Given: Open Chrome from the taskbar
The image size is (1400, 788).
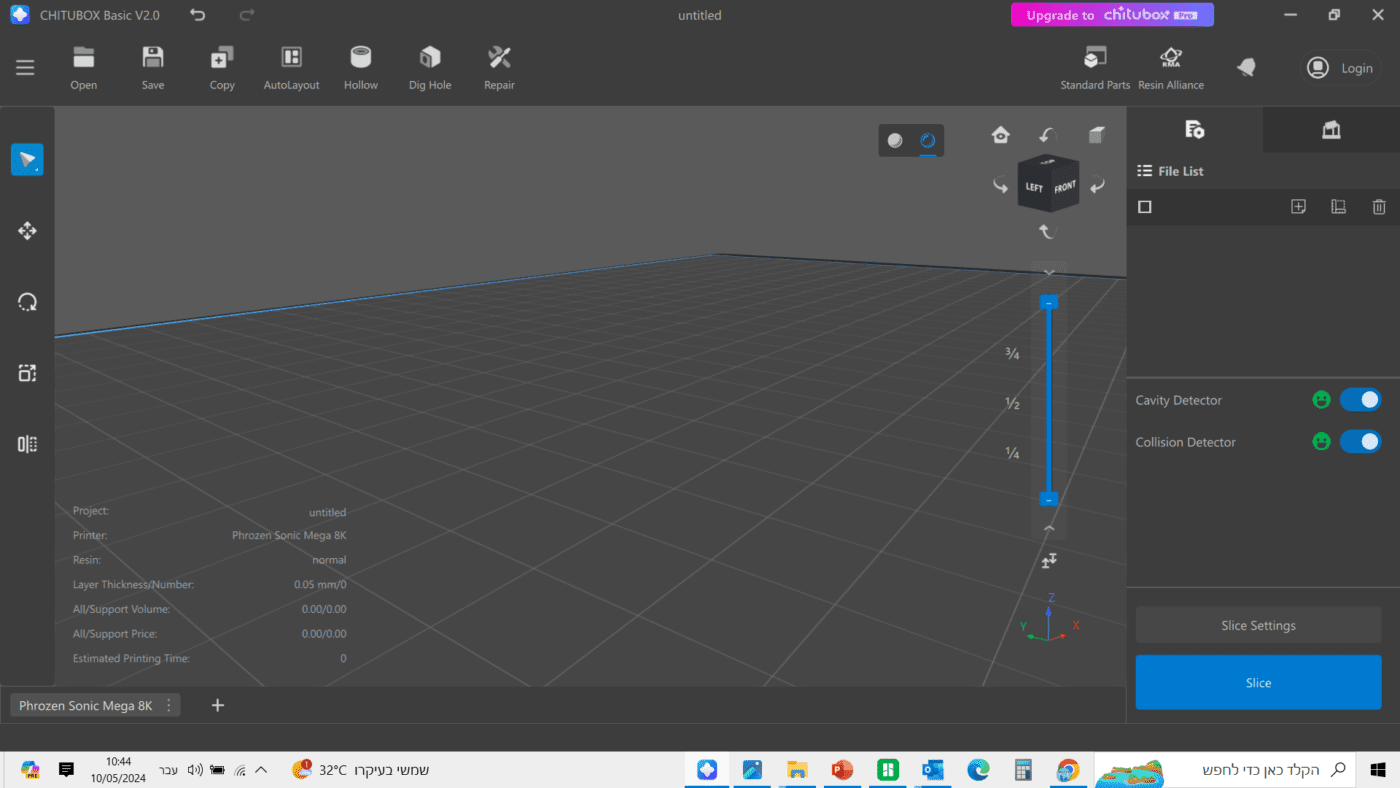Looking at the screenshot, I should [x=1068, y=770].
